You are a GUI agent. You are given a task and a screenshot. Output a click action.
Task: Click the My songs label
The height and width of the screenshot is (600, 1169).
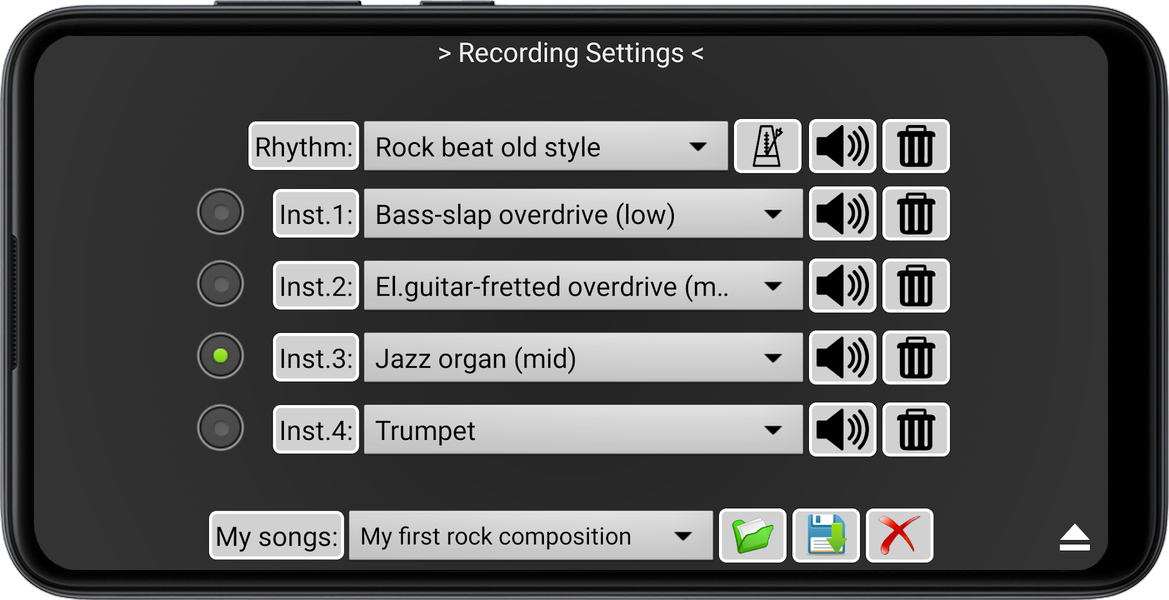[276, 536]
